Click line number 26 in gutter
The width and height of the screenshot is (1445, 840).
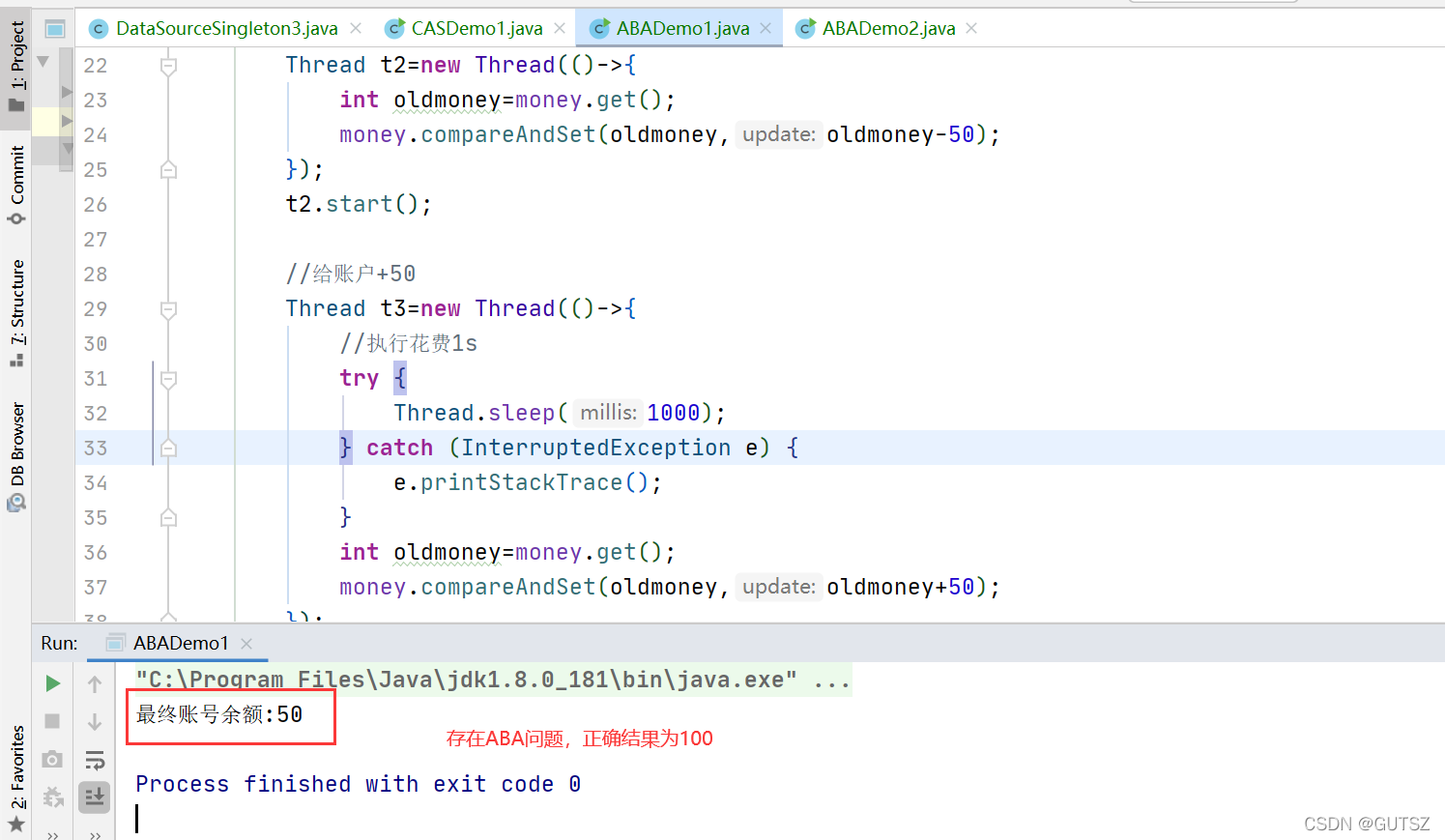(x=96, y=205)
